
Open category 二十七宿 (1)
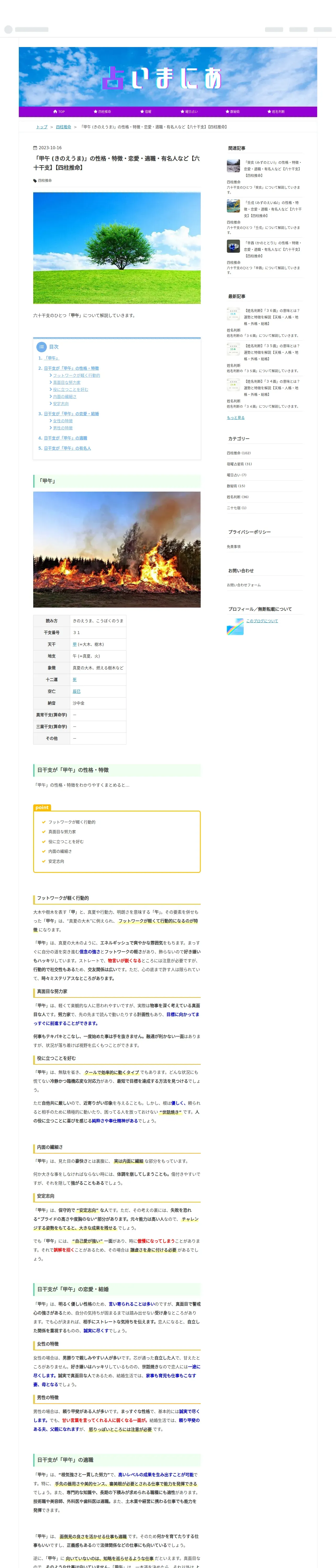click(237, 508)
